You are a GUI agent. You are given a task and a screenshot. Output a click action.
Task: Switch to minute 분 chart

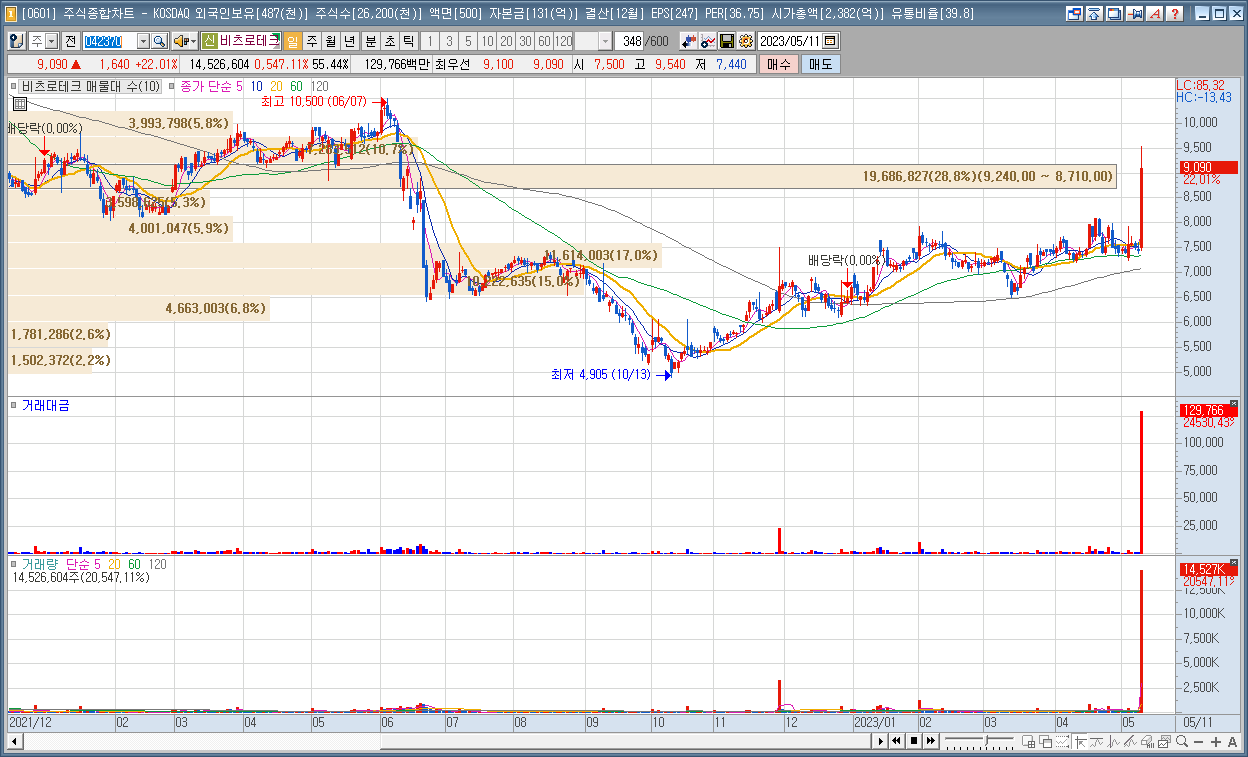[370, 41]
